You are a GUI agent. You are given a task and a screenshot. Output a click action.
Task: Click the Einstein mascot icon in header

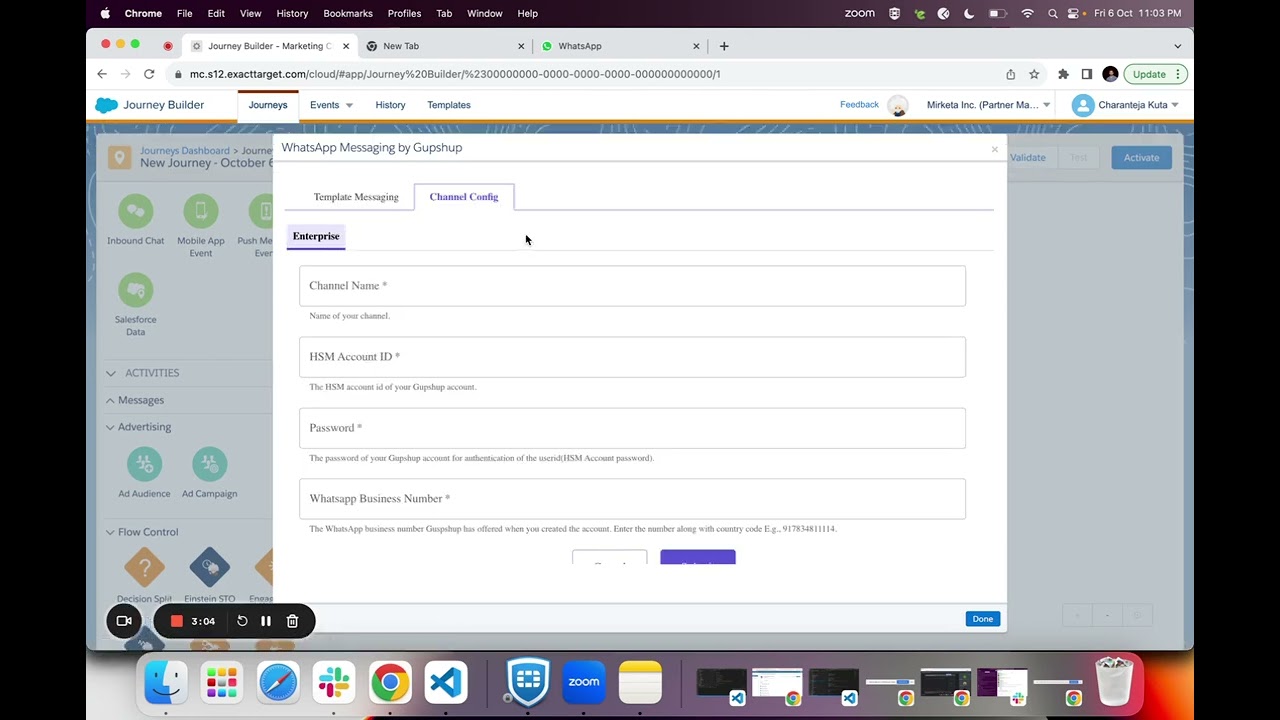(898, 105)
